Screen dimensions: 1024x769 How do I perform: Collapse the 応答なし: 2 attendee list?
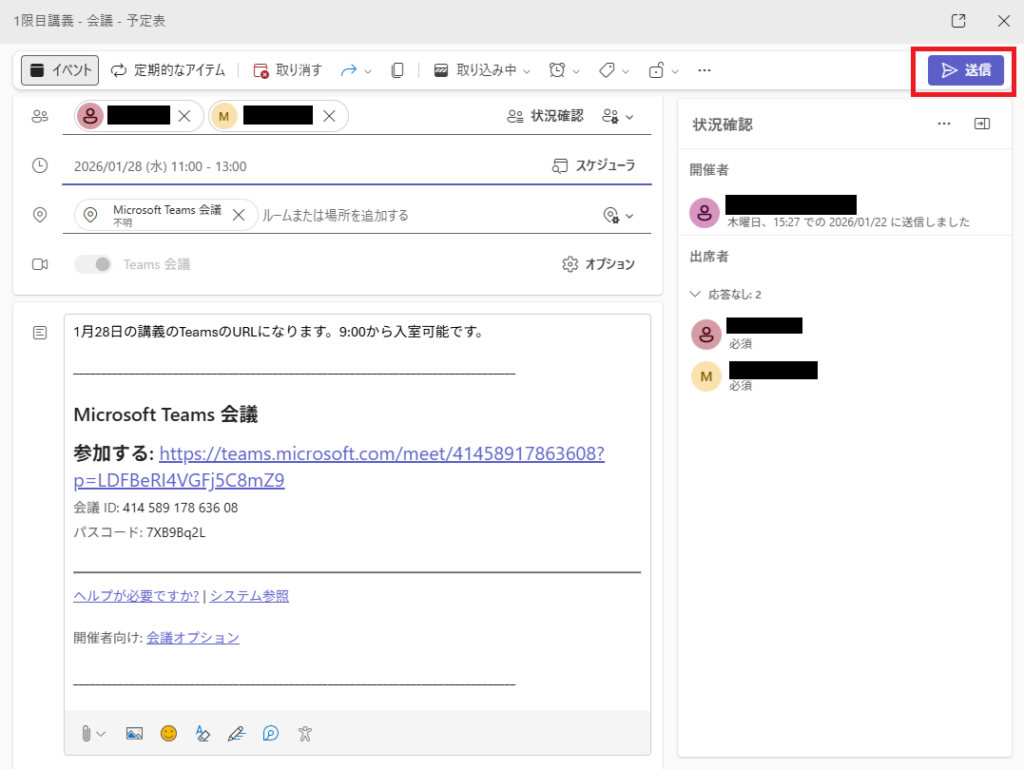tap(696, 295)
